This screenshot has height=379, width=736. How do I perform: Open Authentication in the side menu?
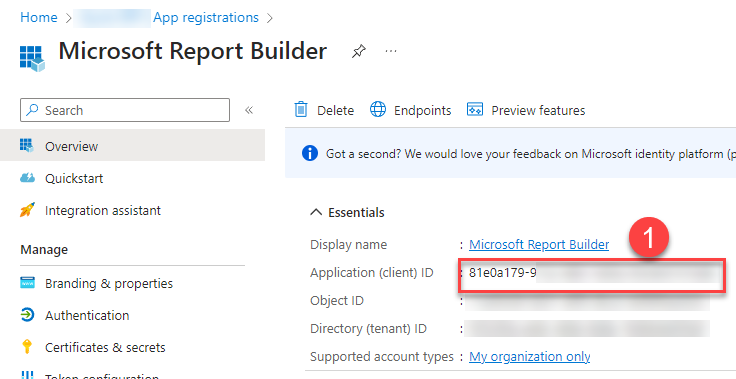click(x=87, y=316)
